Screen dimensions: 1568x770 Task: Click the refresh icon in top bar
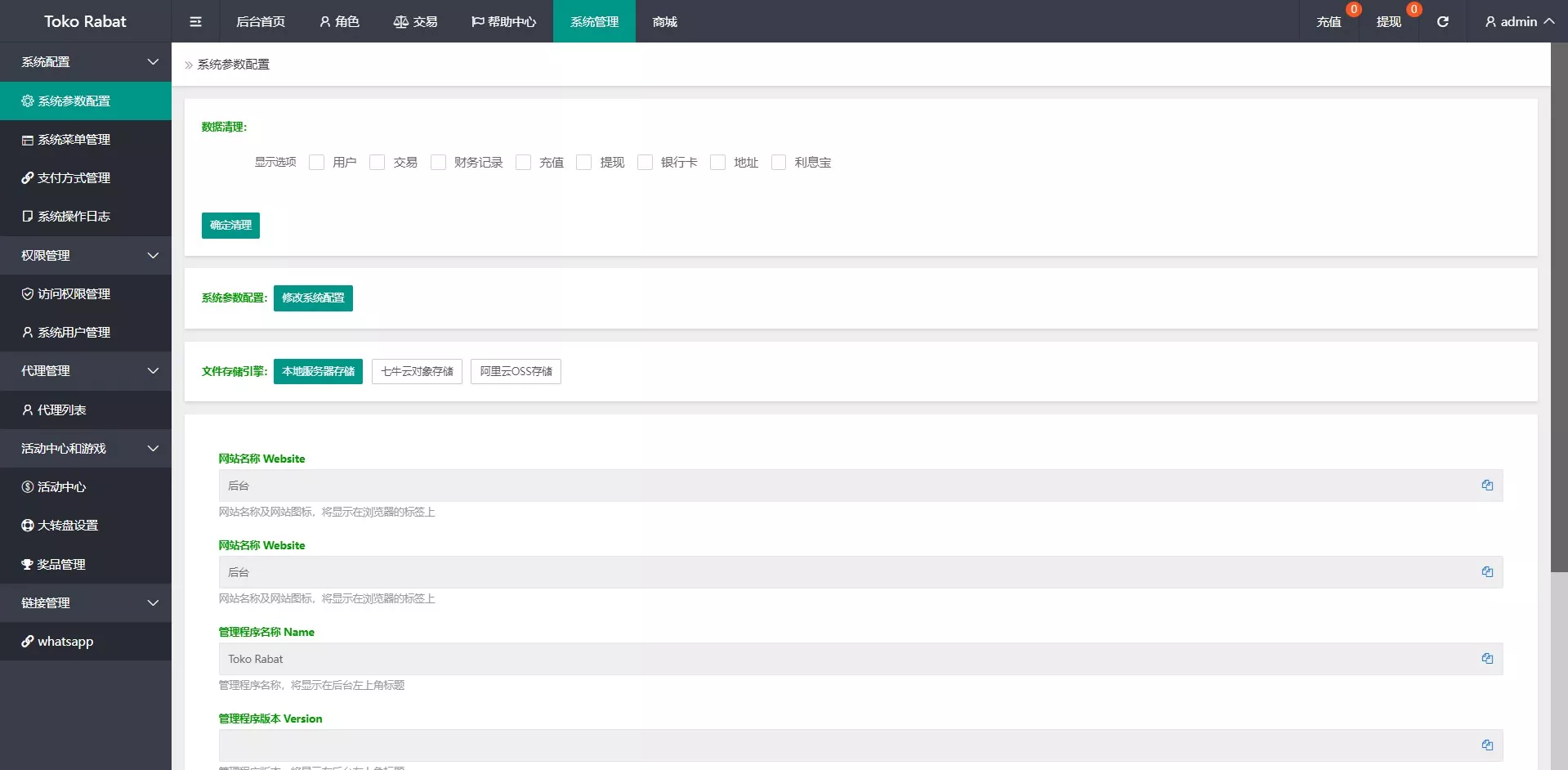tap(1442, 21)
